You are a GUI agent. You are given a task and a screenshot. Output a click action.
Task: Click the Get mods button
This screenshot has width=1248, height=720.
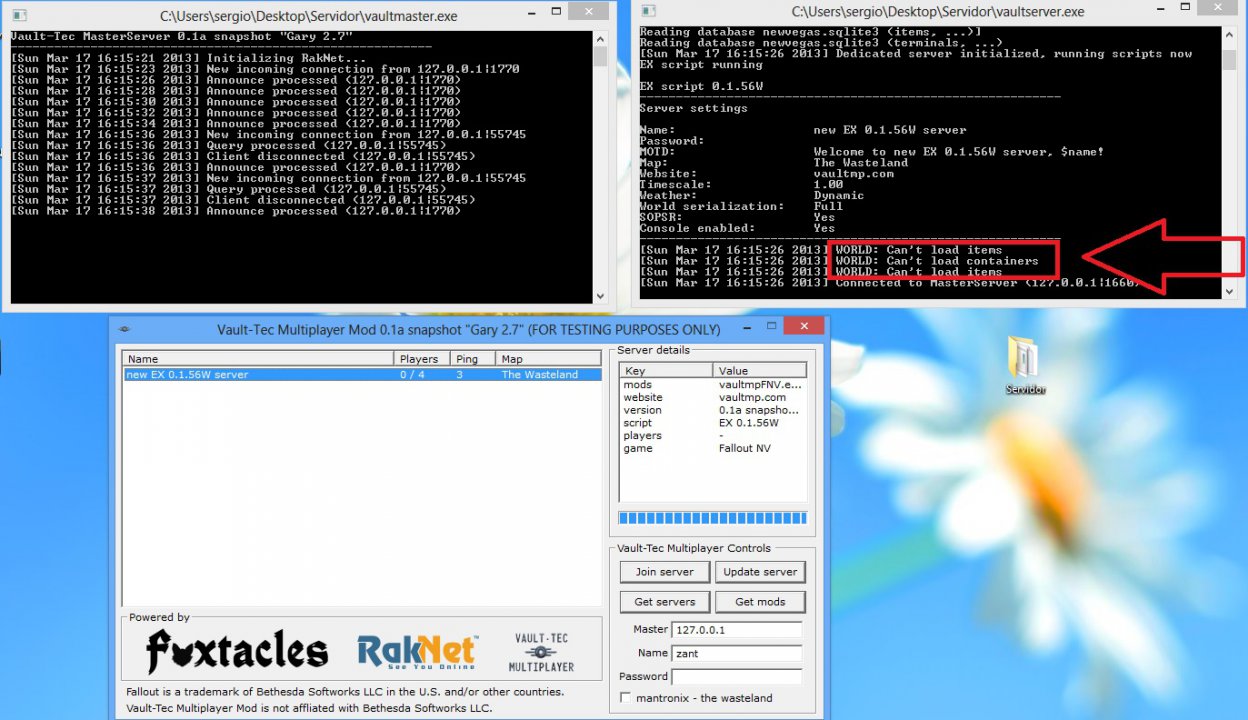pyautogui.click(x=760, y=602)
